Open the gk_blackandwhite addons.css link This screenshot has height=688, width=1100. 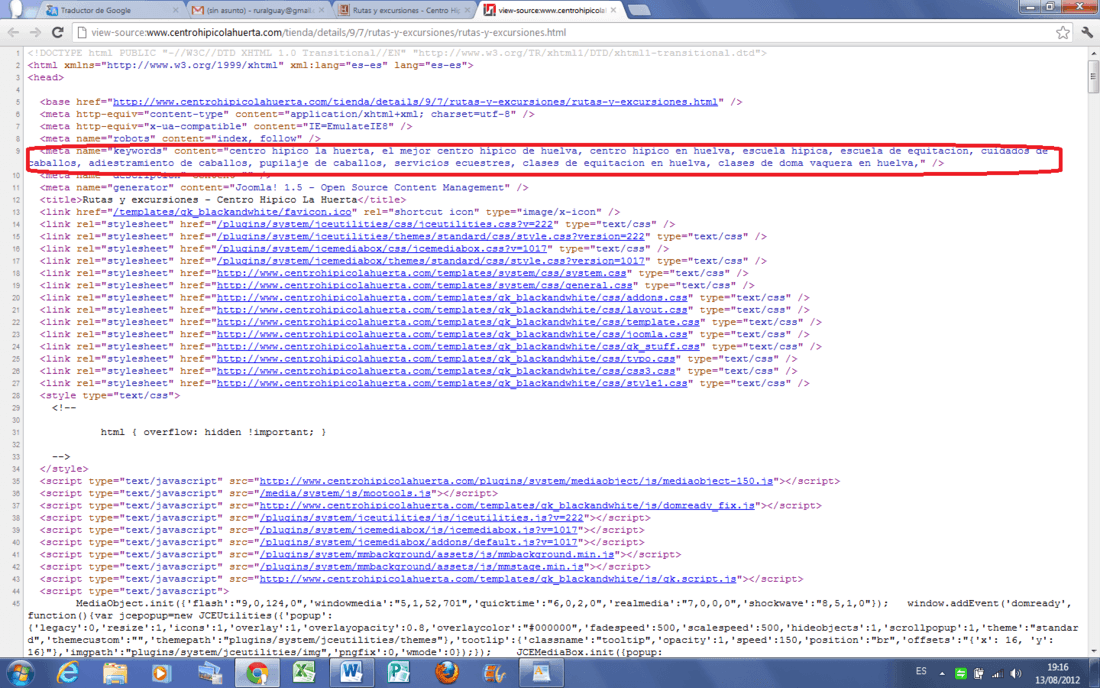(x=452, y=297)
